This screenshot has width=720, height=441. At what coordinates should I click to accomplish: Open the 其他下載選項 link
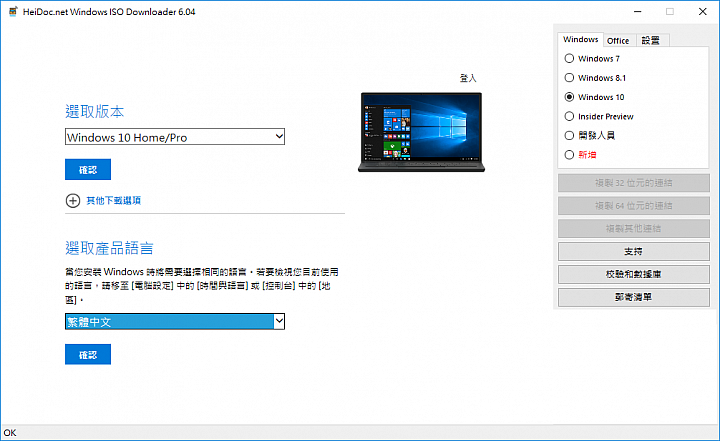pos(113,201)
